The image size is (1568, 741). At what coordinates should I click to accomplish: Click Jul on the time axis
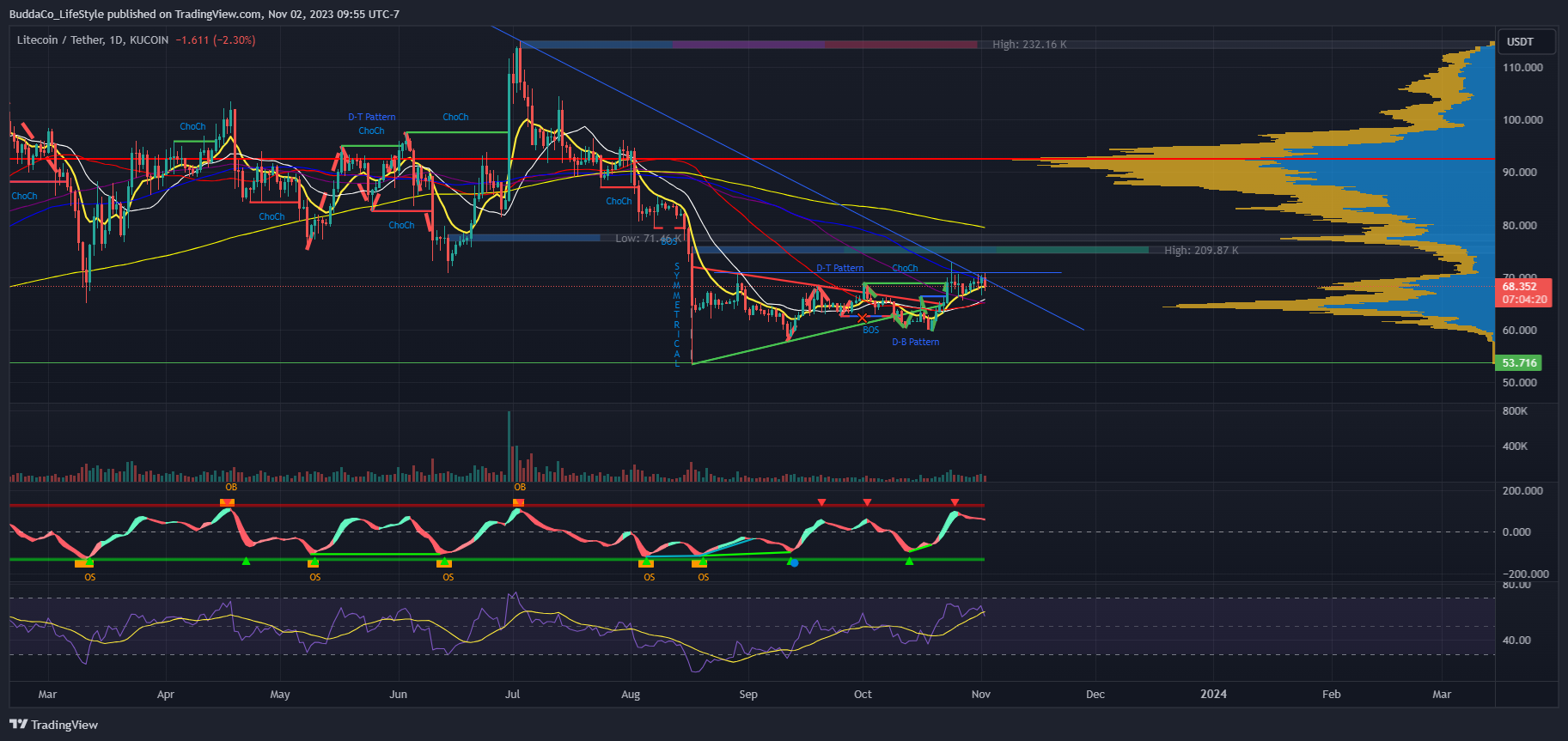click(513, 694)
